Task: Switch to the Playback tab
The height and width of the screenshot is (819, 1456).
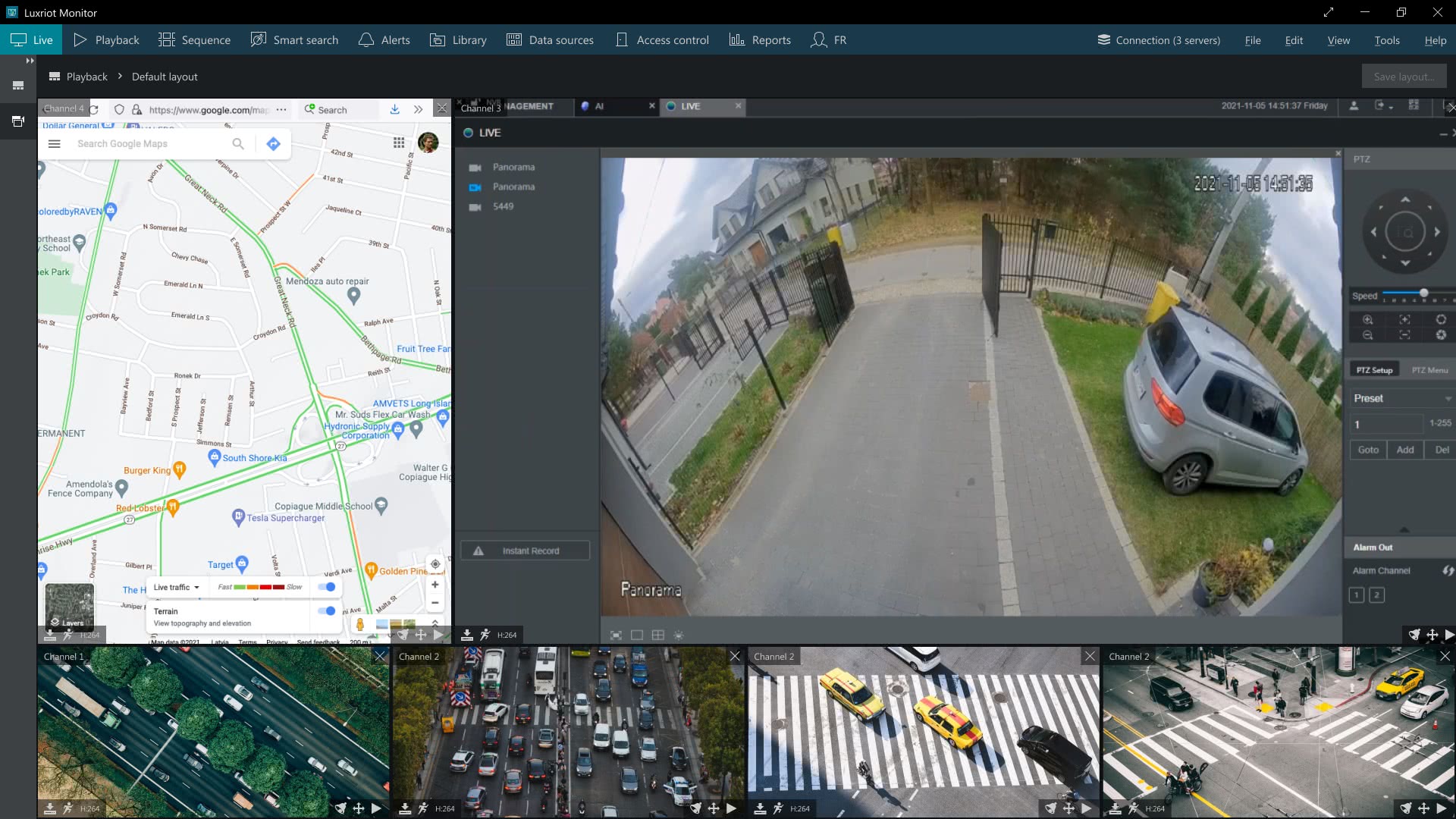Action: (x=106, y=39)
